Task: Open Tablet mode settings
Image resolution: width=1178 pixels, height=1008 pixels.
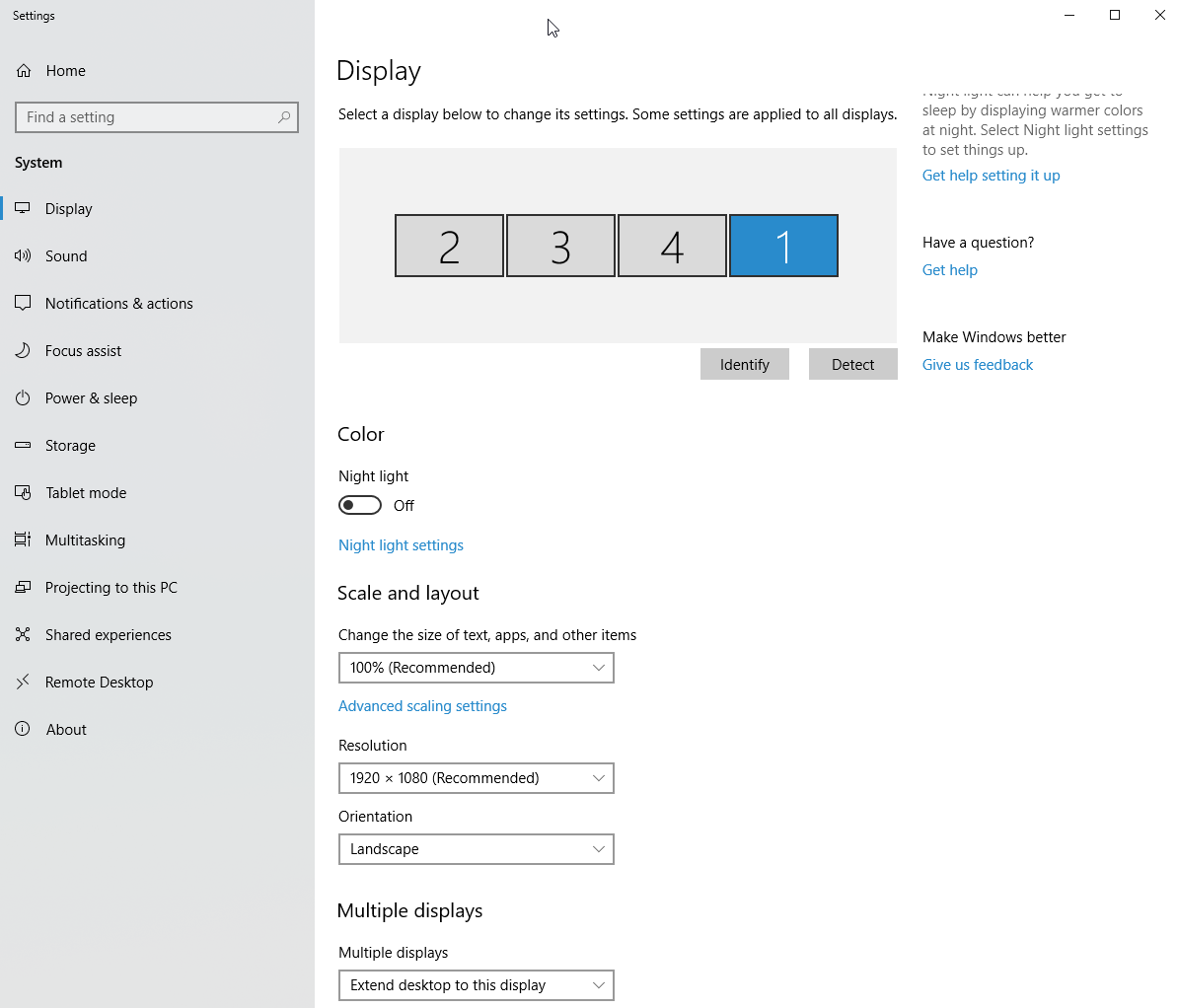Action: (x=157, y=492)
